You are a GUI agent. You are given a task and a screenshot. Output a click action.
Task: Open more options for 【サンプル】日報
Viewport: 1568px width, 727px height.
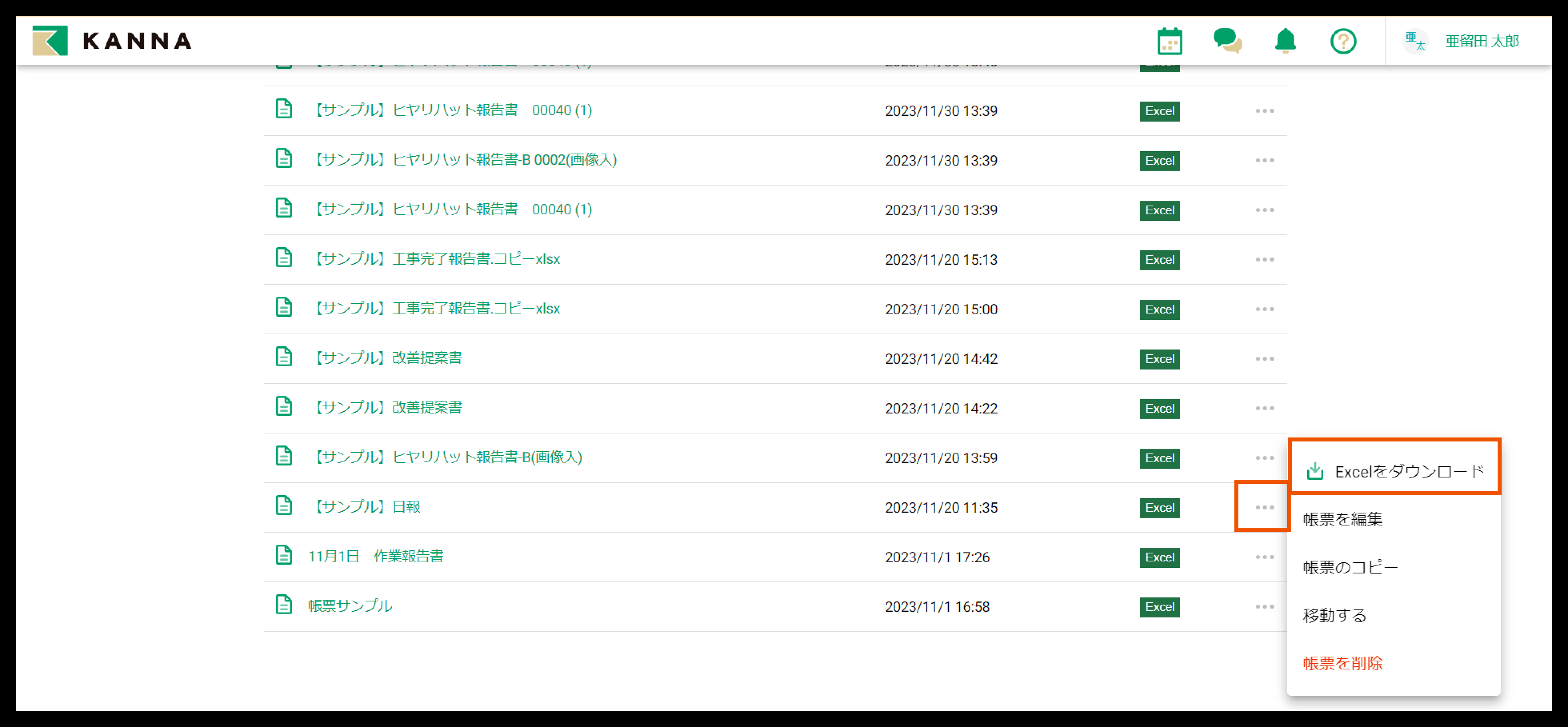coord(1264,507)
